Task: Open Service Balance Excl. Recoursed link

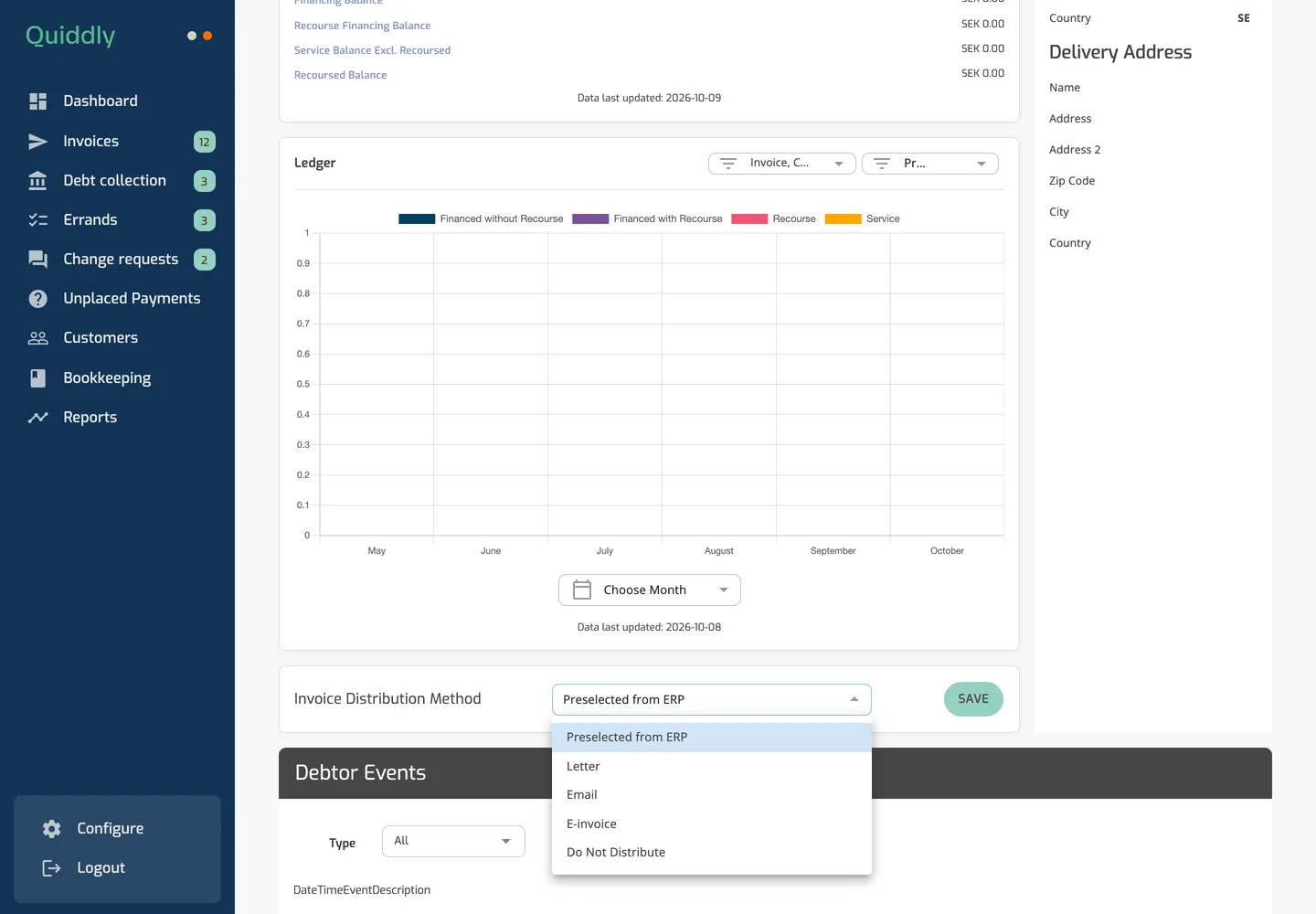Action: (372, 50)
